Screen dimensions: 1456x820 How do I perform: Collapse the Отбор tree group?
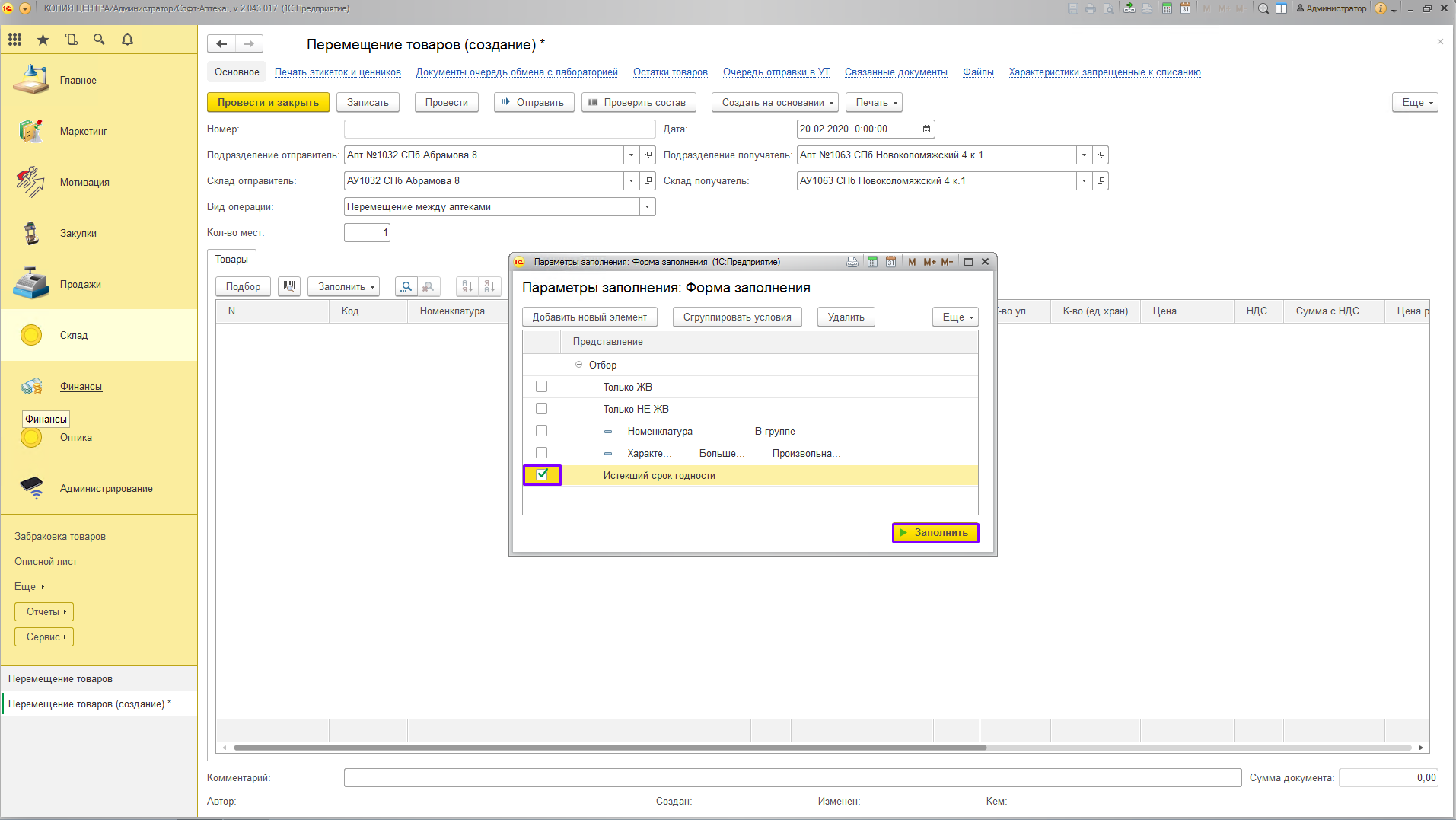click(578, 365)
